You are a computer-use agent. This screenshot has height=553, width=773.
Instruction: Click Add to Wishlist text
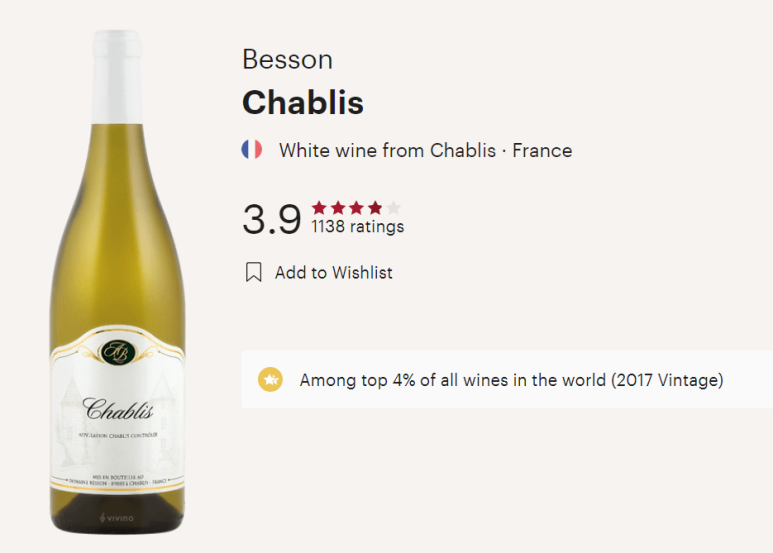334,273
